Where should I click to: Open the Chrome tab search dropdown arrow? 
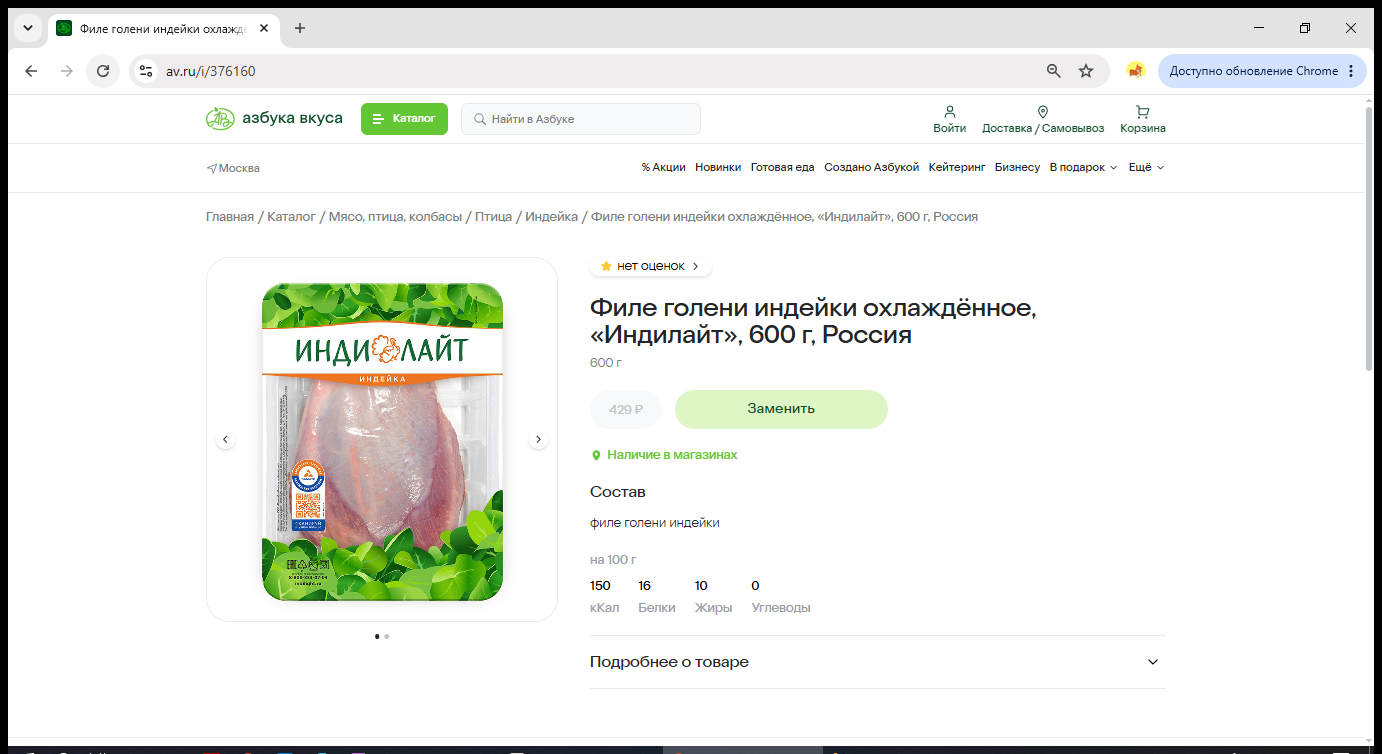coord(28,28)
